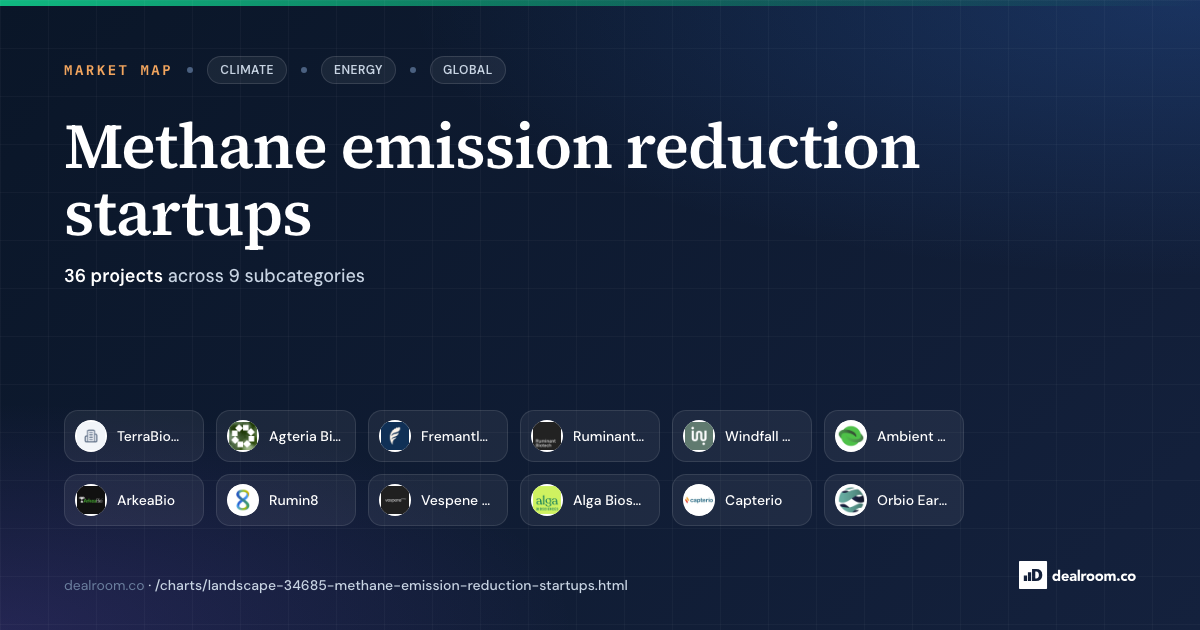Open the Ambient … card name

point(911,436)
